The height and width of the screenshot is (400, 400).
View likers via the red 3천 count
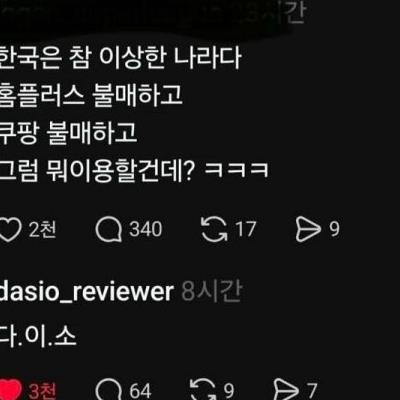42,391
